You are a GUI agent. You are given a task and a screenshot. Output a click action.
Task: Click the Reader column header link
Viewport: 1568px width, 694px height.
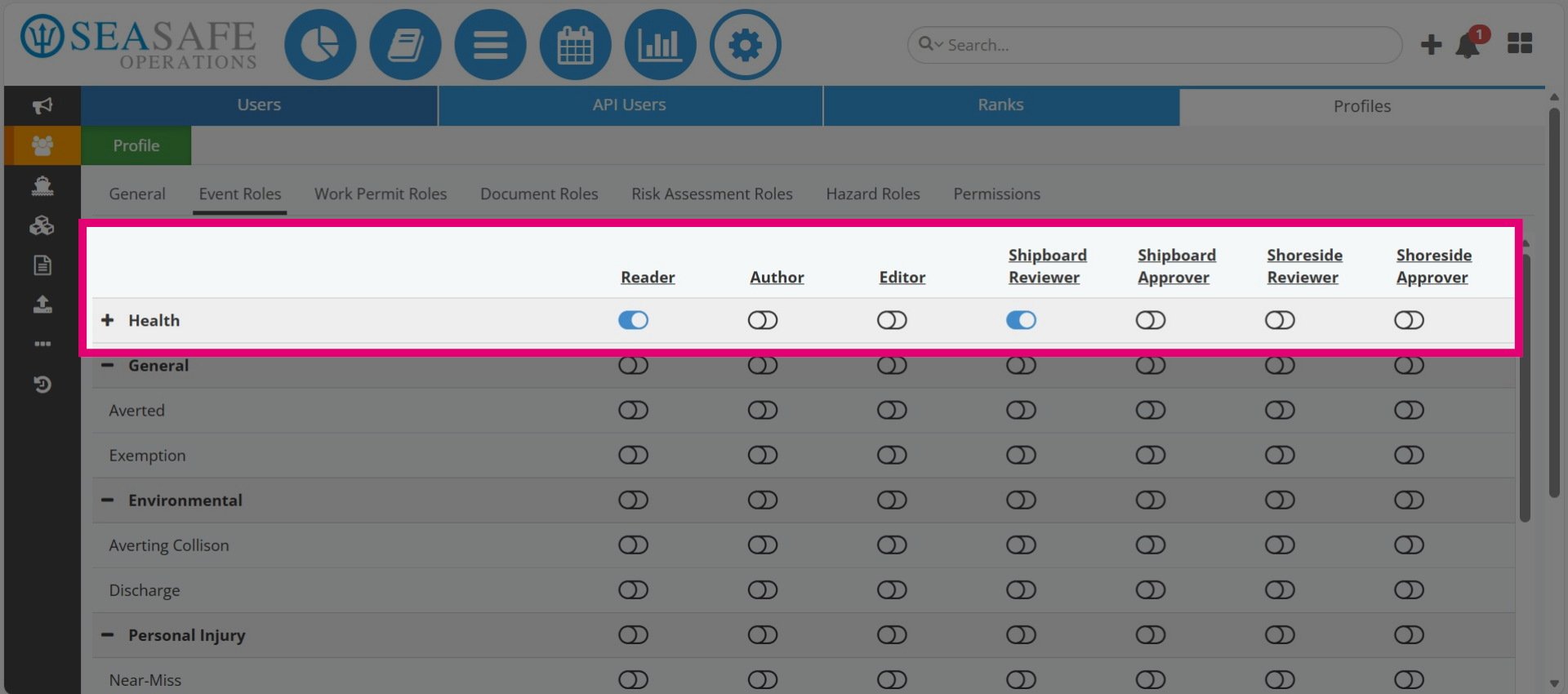648,278
